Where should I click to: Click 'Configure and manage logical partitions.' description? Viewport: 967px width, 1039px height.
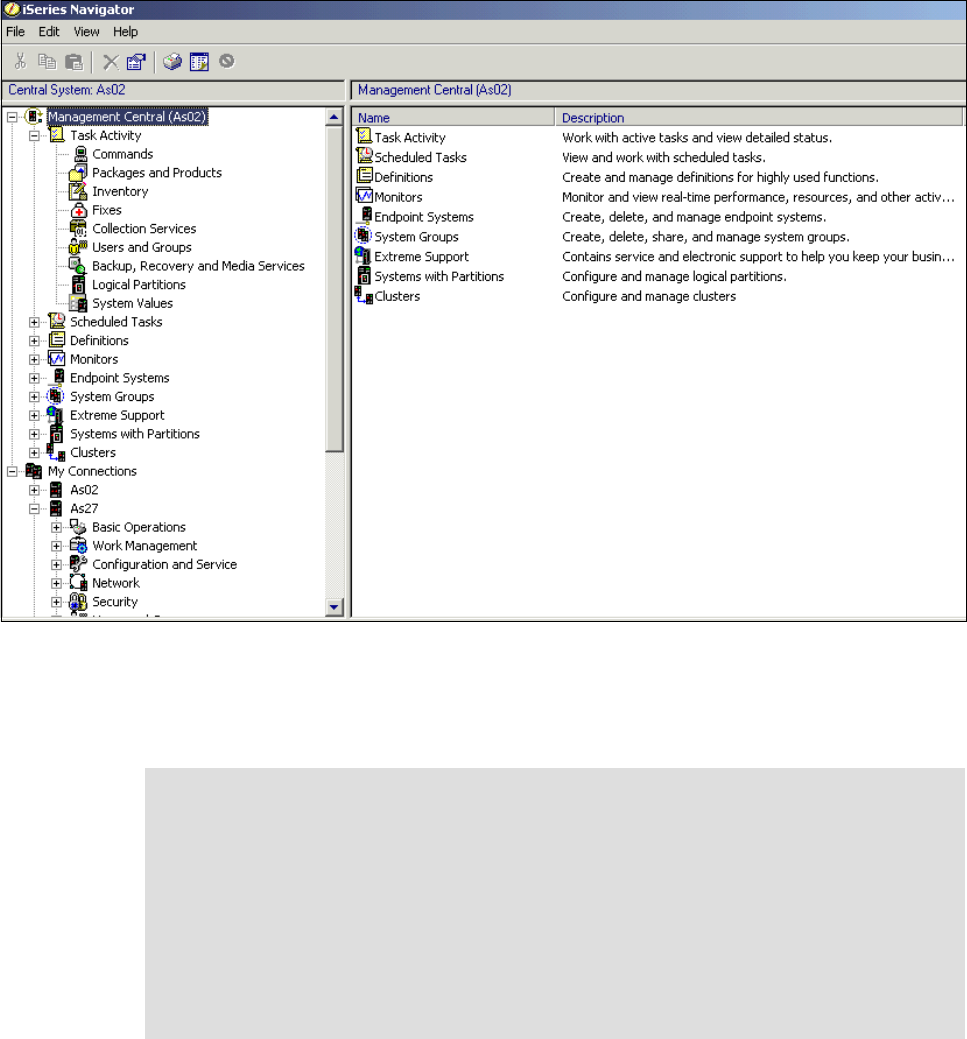[x=674, y=276]
